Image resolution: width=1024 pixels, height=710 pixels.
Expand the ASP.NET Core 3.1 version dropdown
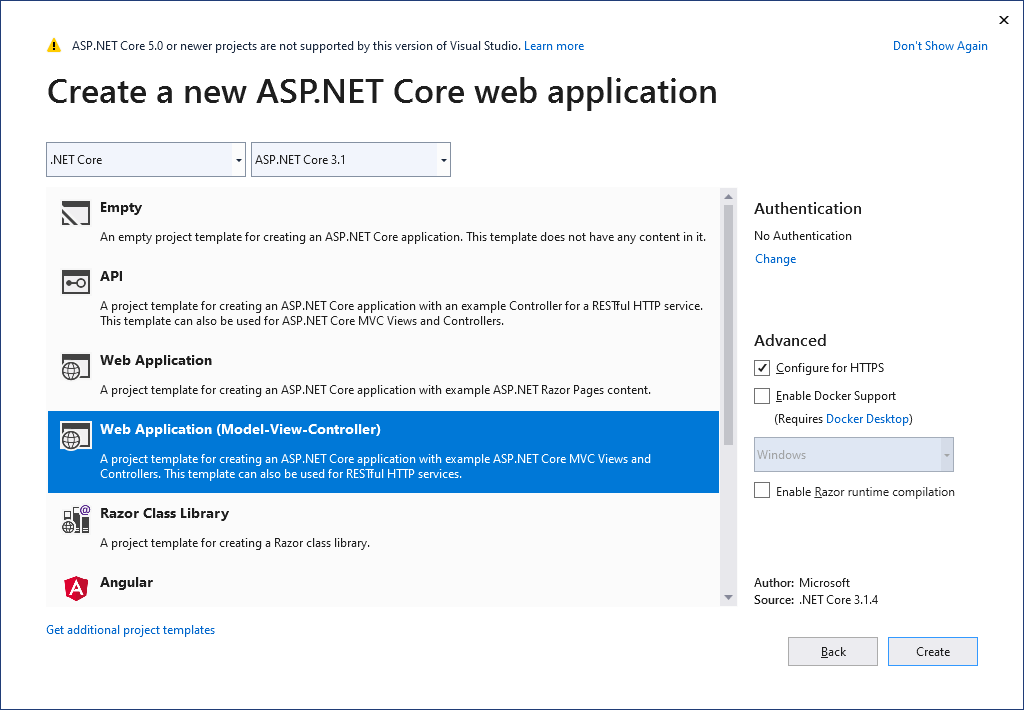pos(351,159)
